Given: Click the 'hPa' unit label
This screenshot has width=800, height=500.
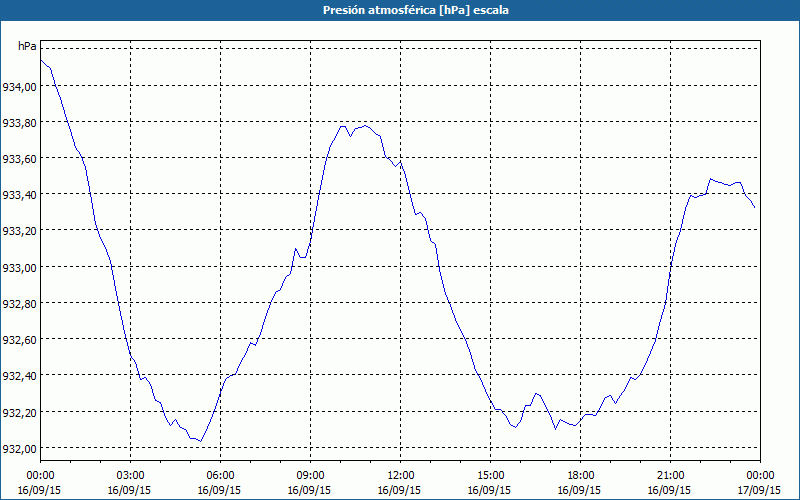Looking at the screenshot, I should pos(27,46).
